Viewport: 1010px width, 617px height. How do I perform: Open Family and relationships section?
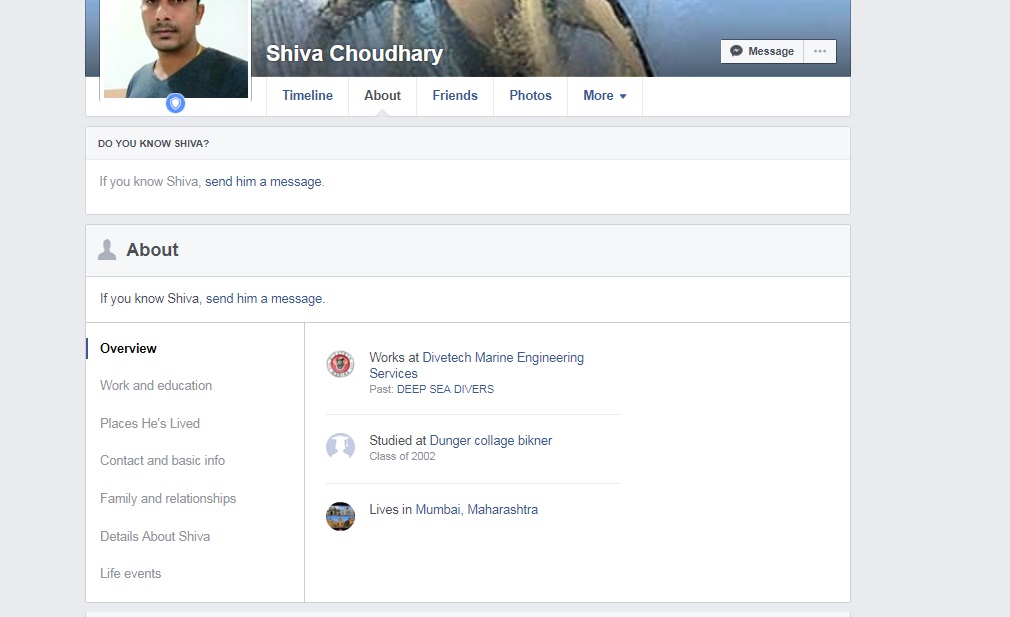click(168, 498)
